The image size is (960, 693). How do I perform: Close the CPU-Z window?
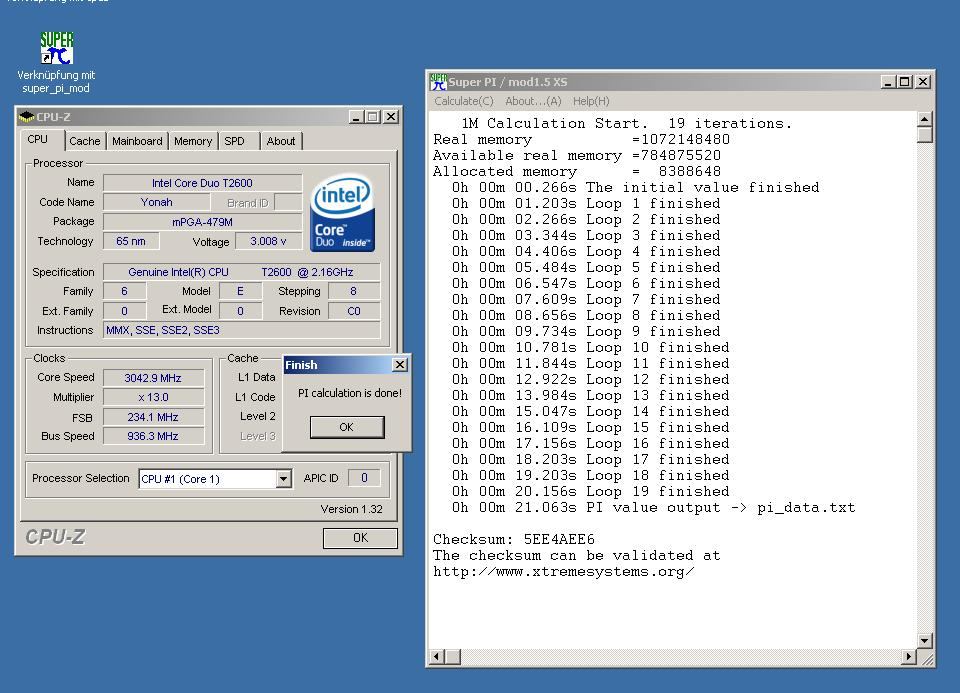coord(391,116)
